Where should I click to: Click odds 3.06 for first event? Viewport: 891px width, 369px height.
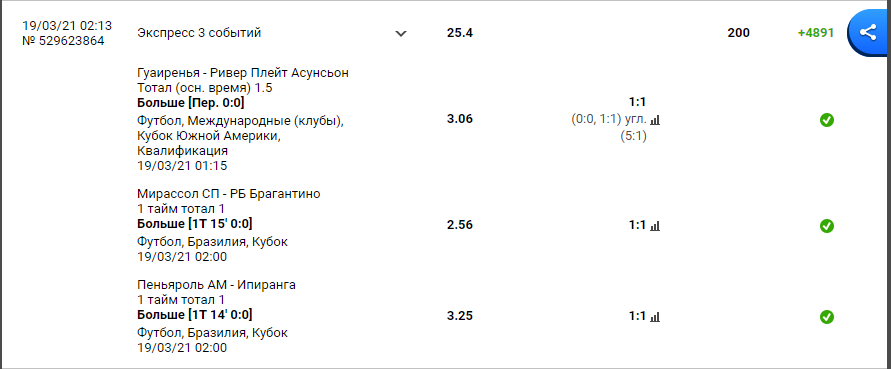pos(460,119)
